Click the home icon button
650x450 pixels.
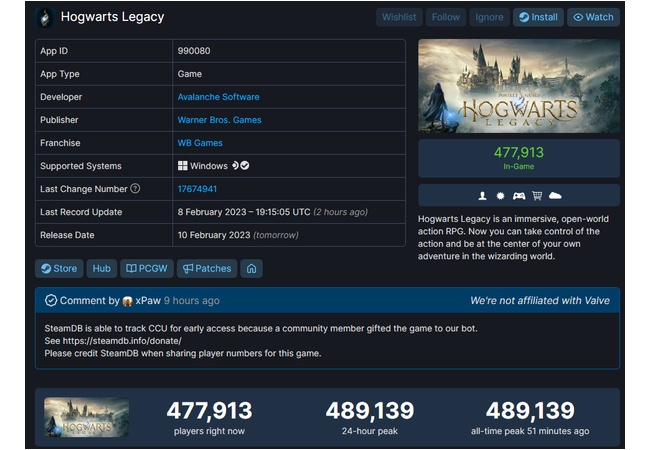point(252,269)
